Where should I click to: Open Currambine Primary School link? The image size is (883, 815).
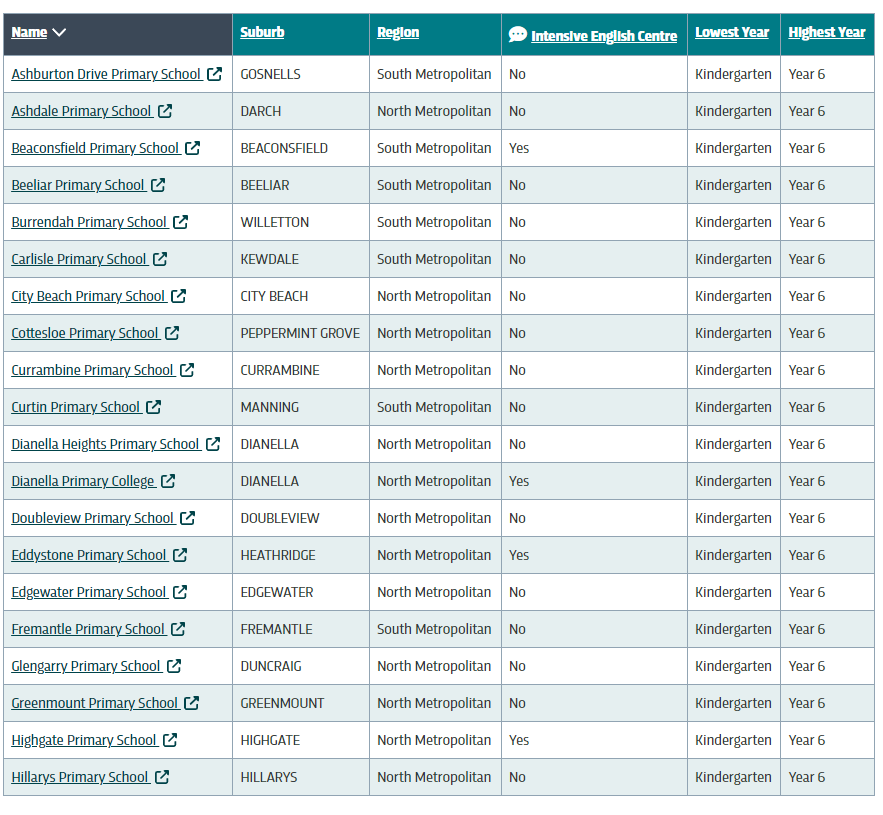tap(92, 370)
